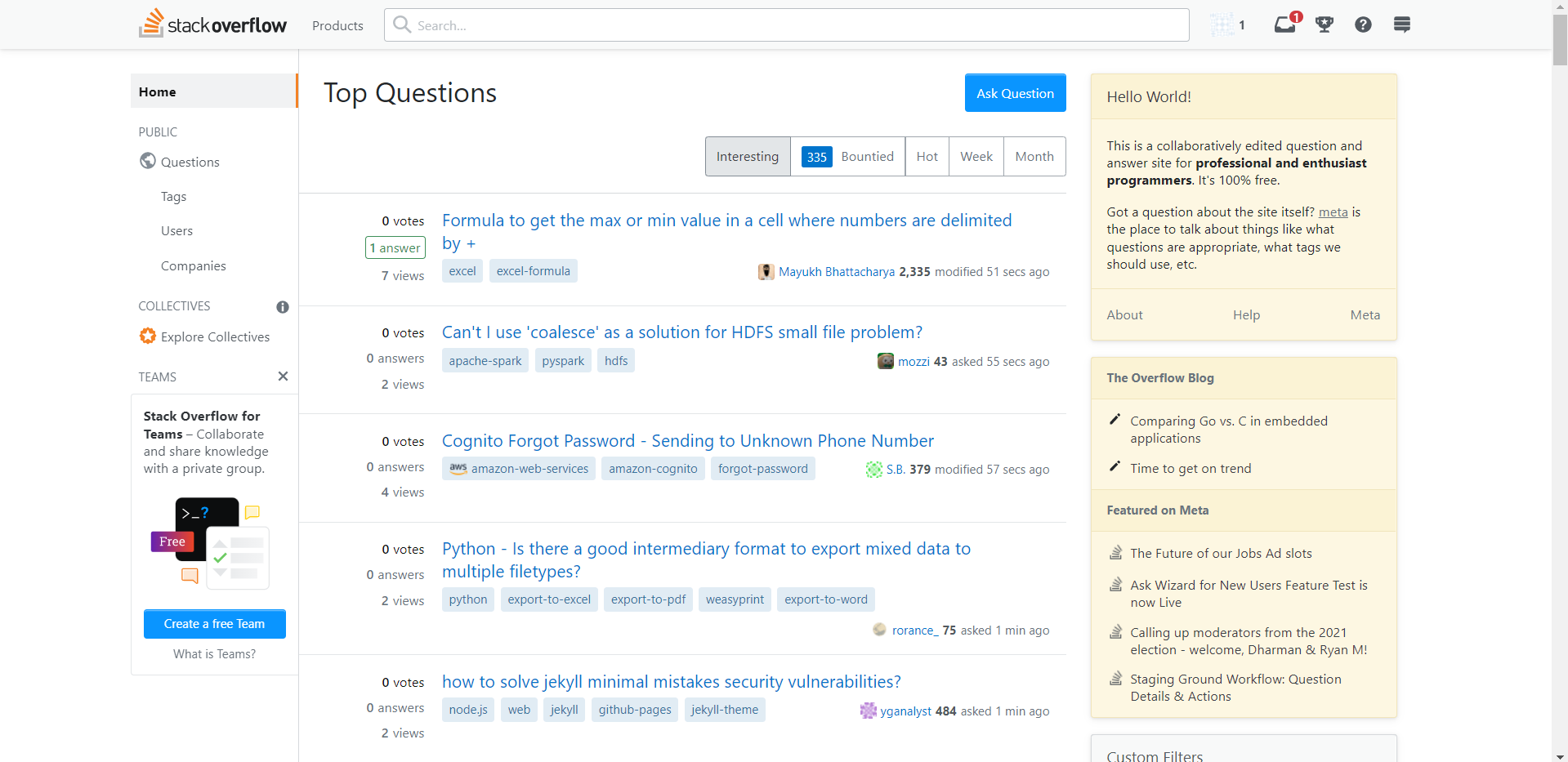Image resolution: width=1568 pixels, height=762 pixels.
Task: Open Users in the sidebar
Action: (x=176, y=230)
